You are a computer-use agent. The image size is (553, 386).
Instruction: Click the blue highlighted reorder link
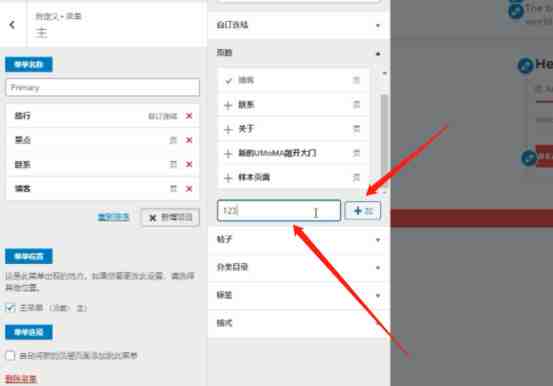click(x=113, y=217)
